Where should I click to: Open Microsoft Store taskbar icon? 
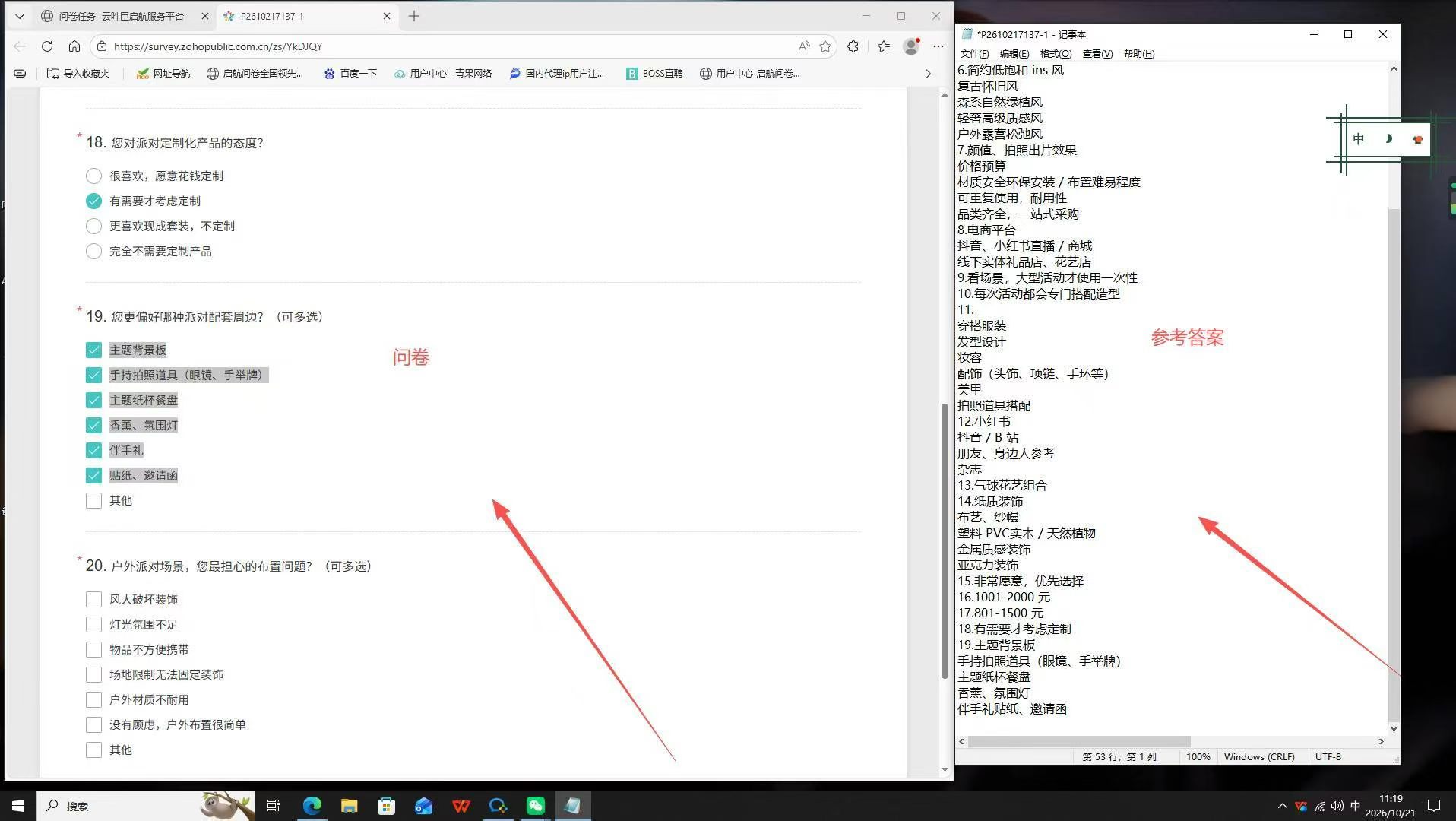coord(386,806)
